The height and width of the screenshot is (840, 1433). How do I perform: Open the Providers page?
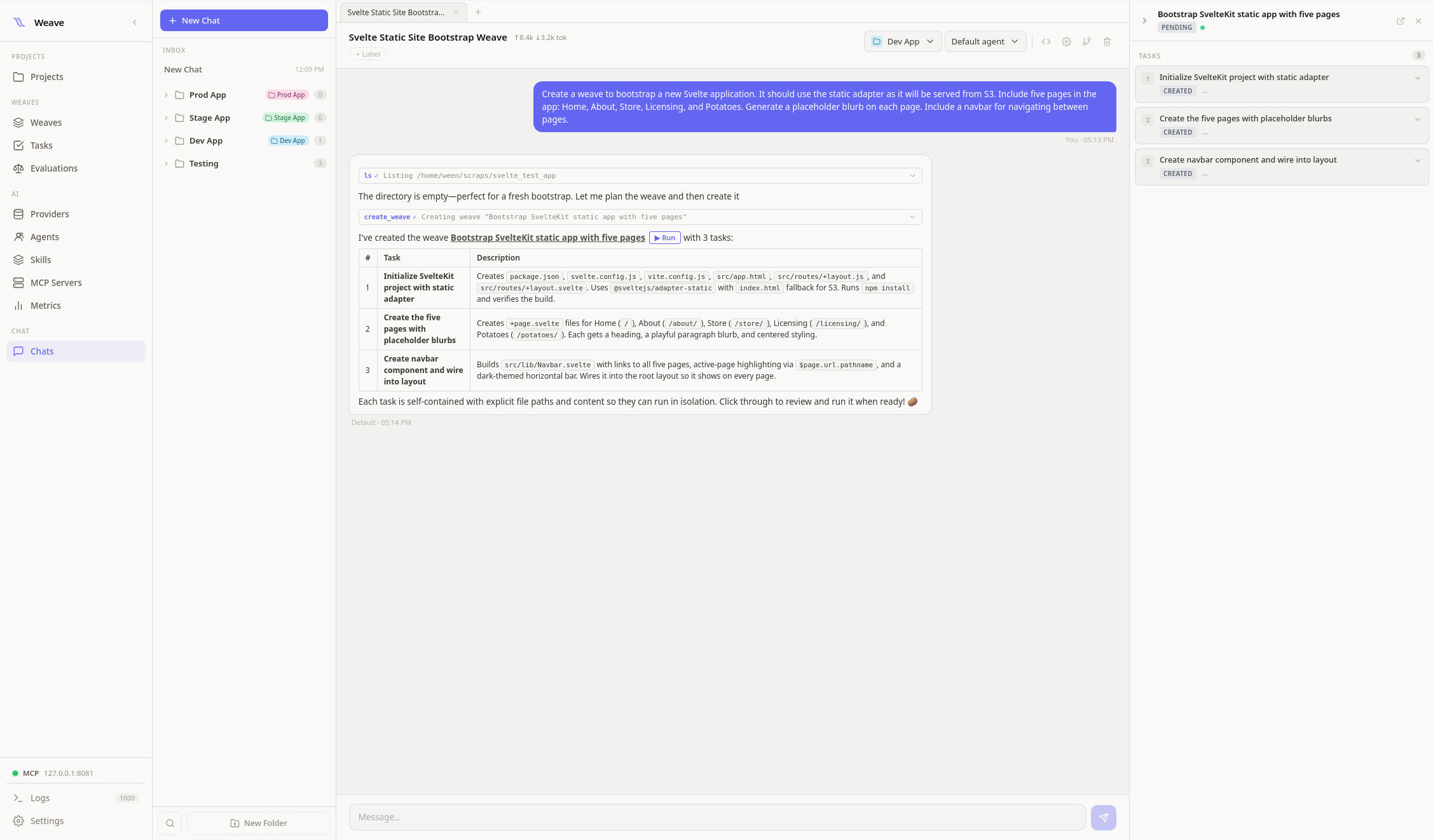[76, 214]
